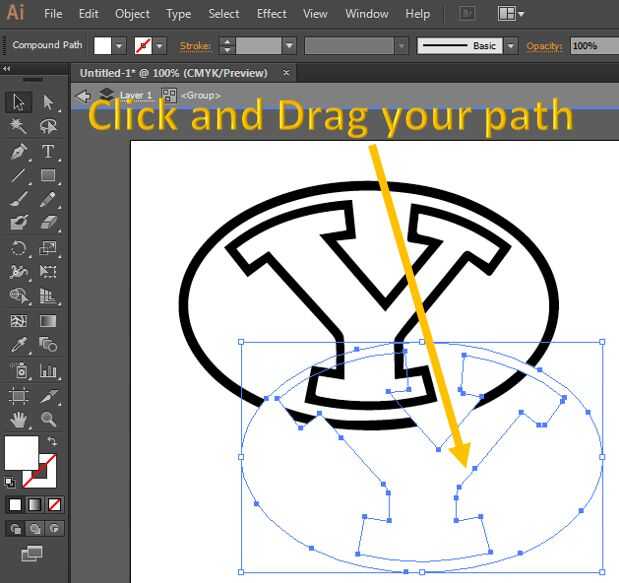619x583 pixels.
Task: Open the Select menu
Action: pos(224,14)
